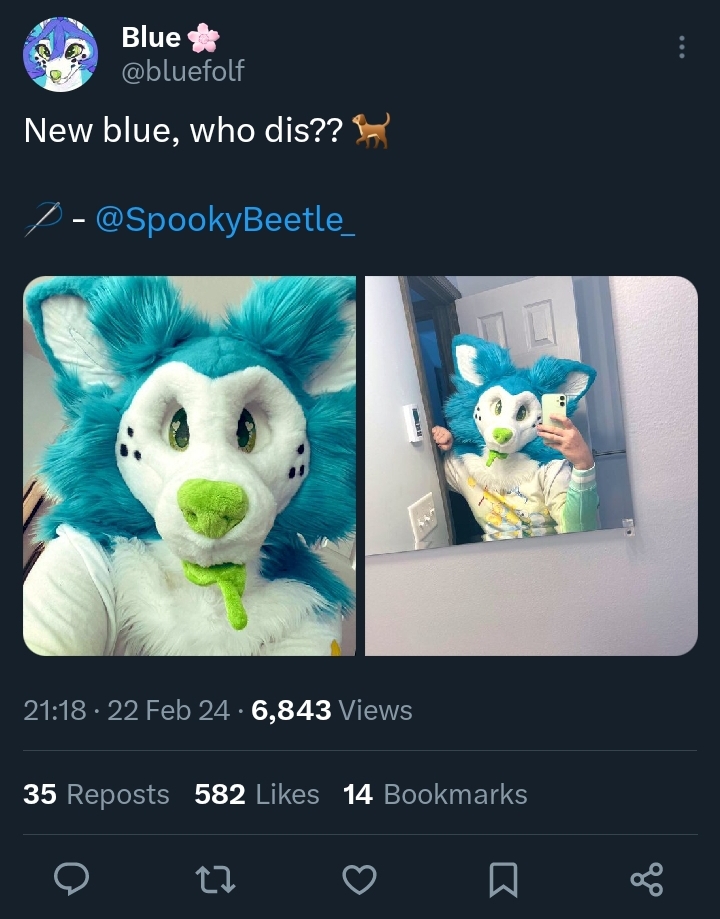Screen dimensions: 720x919
Task: Open the Blue display name
Action: (x=151, y=38)
